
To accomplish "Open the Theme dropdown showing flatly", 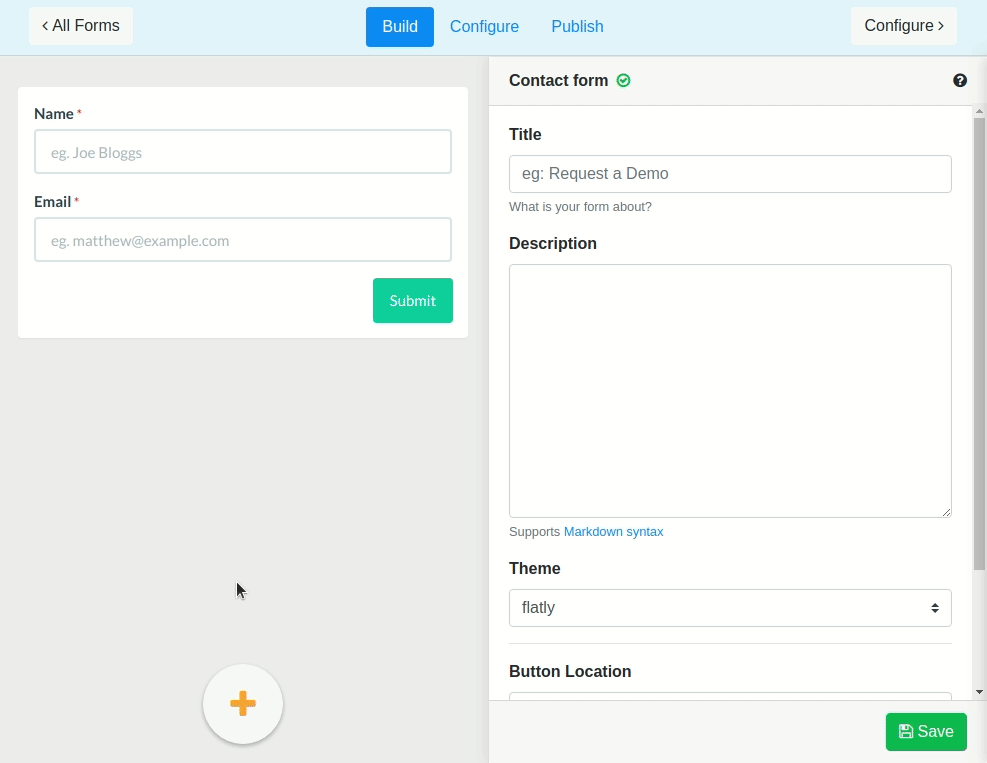I will point(730,607).
